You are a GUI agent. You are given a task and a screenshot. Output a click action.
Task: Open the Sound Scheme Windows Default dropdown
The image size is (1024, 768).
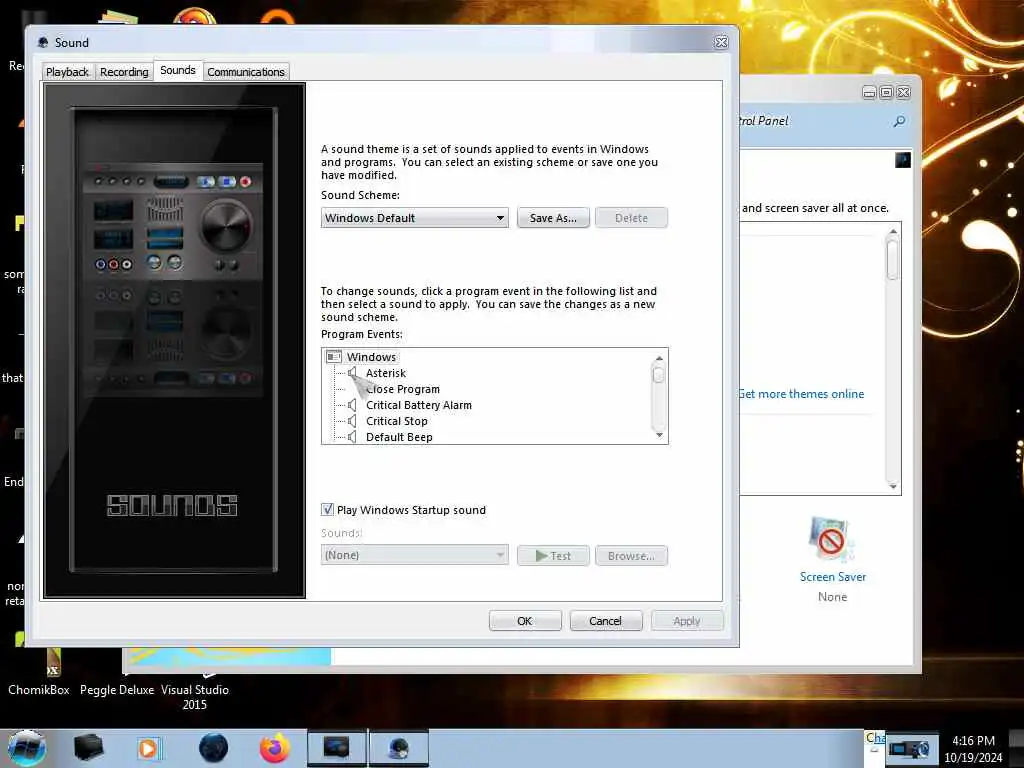coord(415,218)
